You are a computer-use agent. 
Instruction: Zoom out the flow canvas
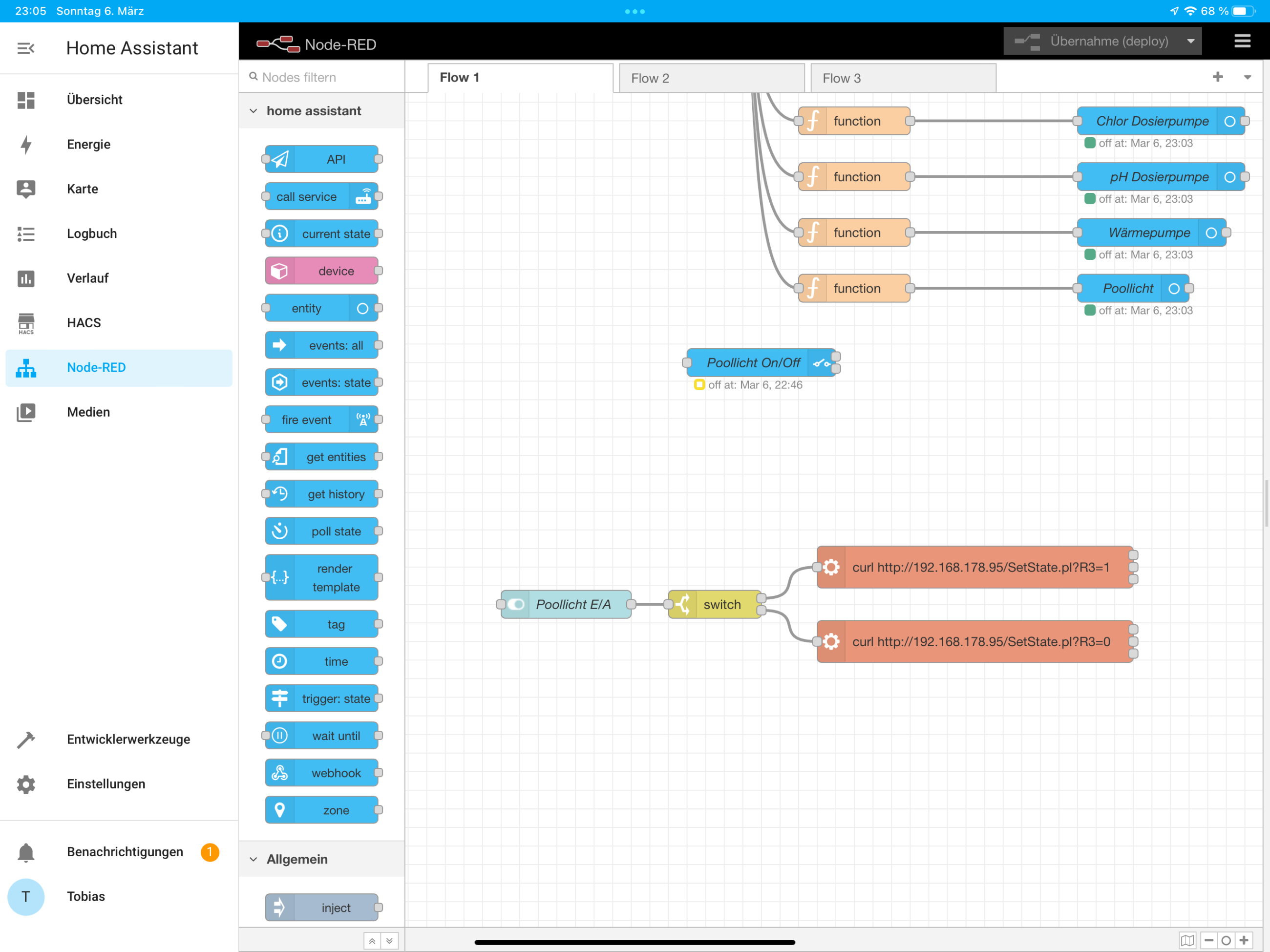[x=1208, y=940]
